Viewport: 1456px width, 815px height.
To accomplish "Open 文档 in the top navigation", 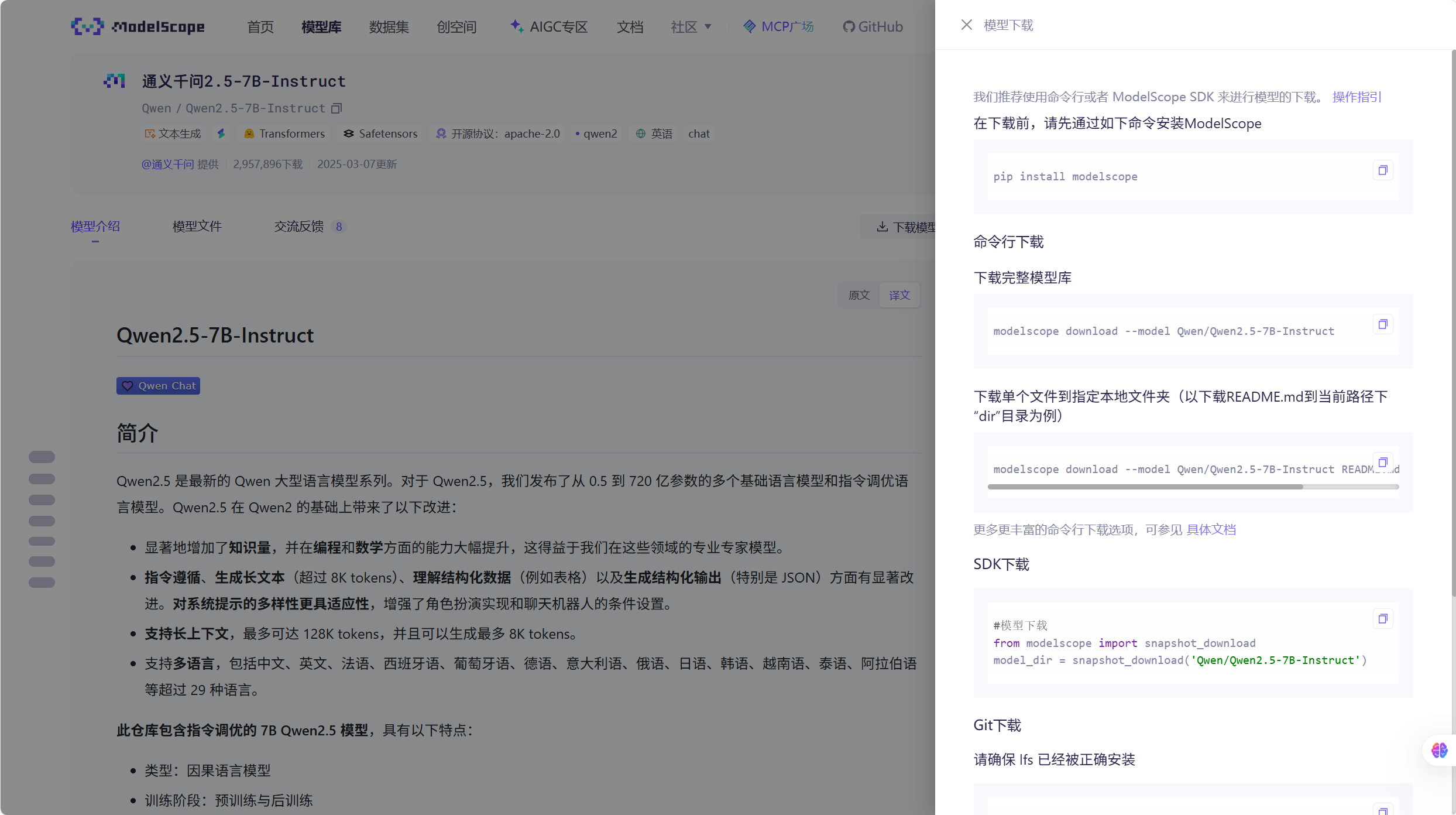I will [x=630, y=26].
